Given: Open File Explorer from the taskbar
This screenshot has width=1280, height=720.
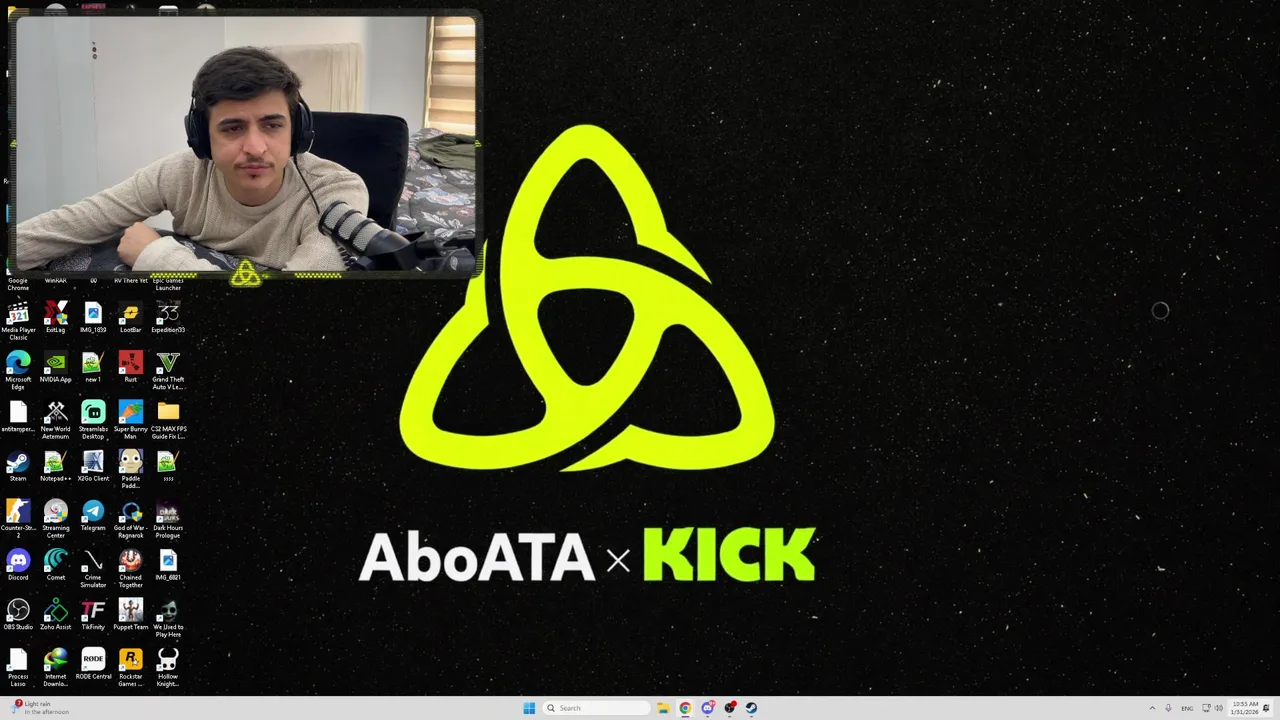Looking at the screenshot, I should (663, 708).
